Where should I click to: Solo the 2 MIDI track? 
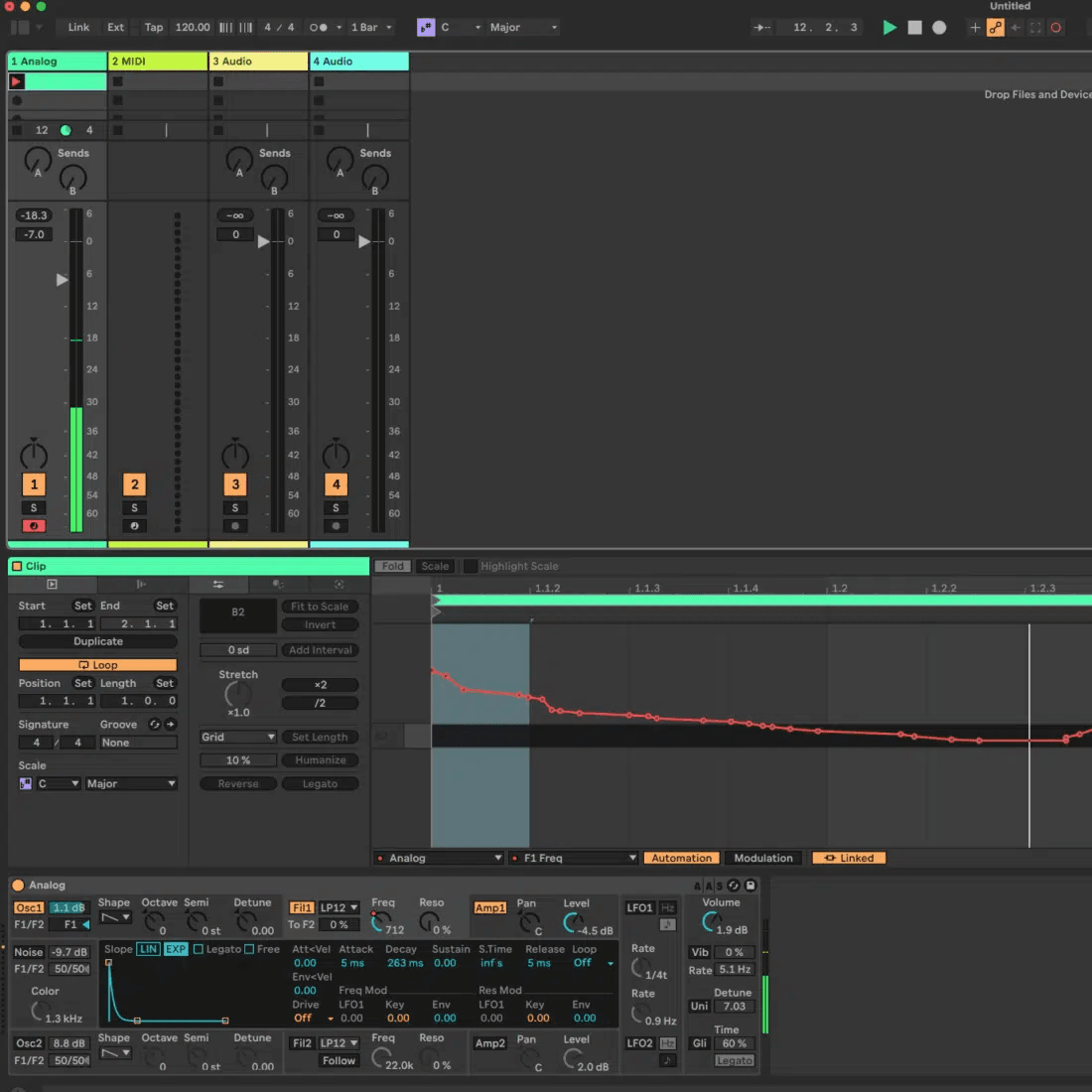(134, 507)
